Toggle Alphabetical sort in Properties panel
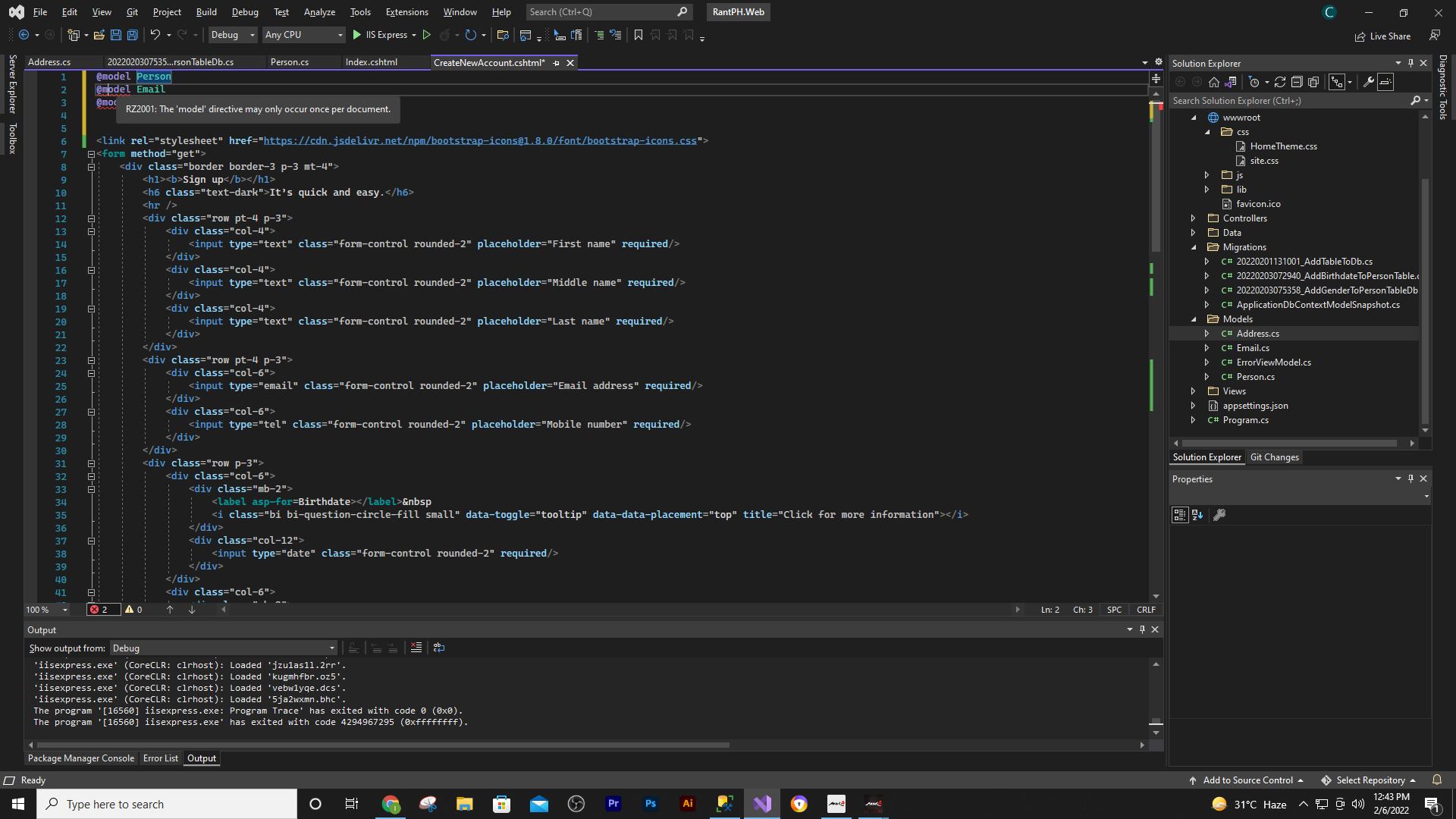Viewport: 1456px width, 819px height. pos(1197,515)
